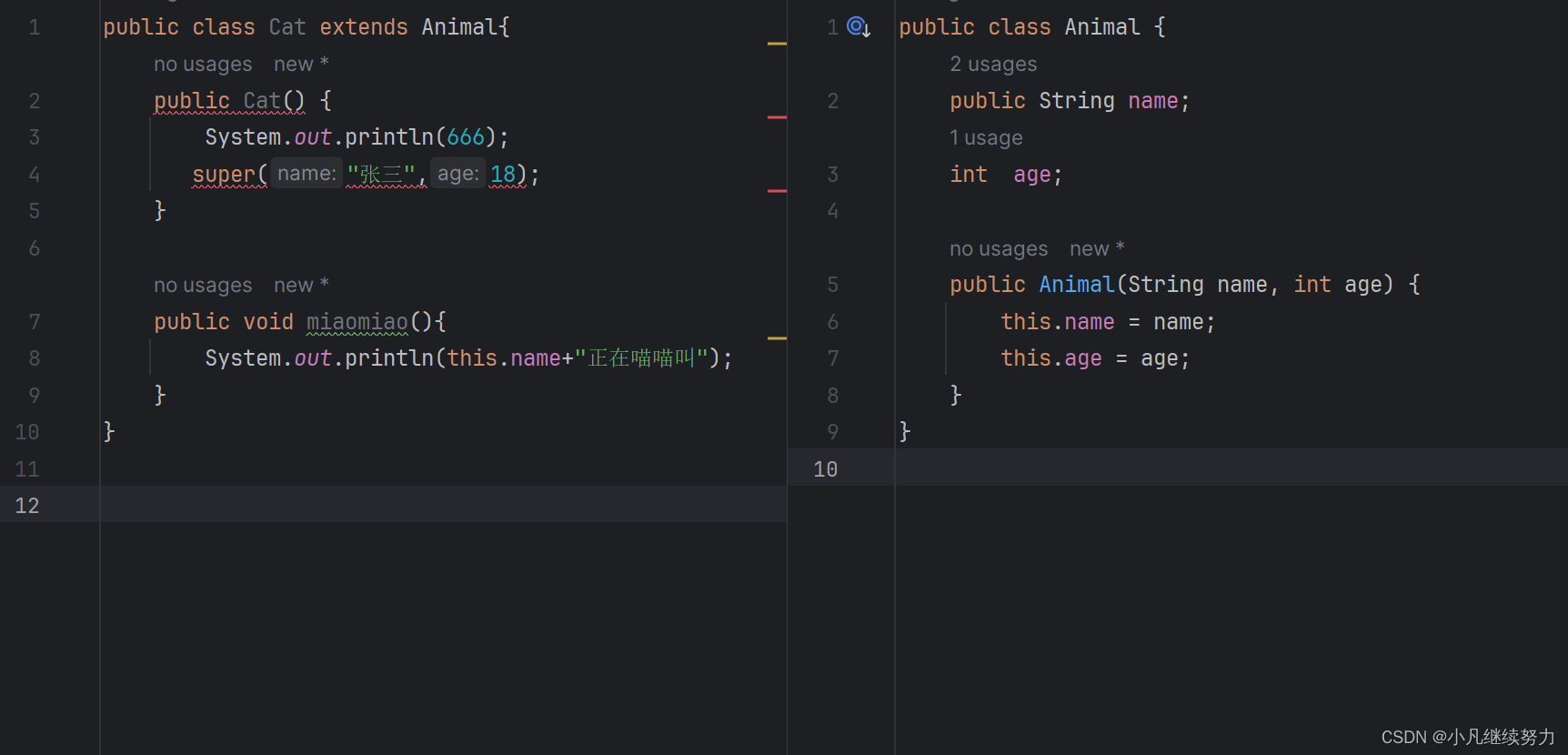Click 'new *' author hint above miaomiao method

pyautogui.click(x=301, y=286)
